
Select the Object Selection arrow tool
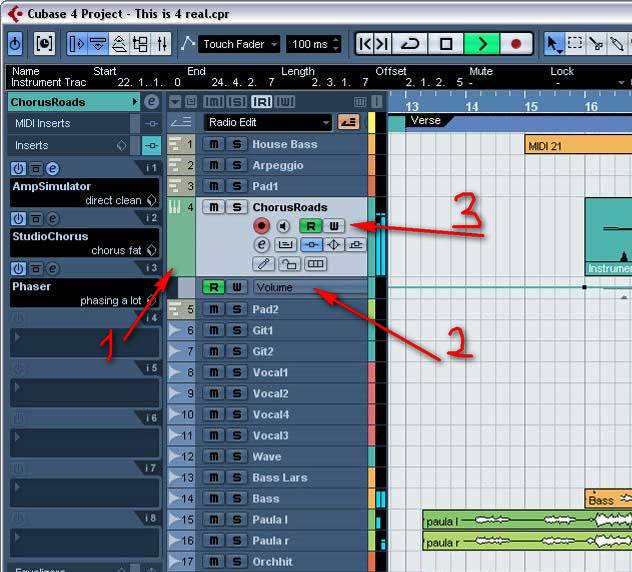point(554,44)
